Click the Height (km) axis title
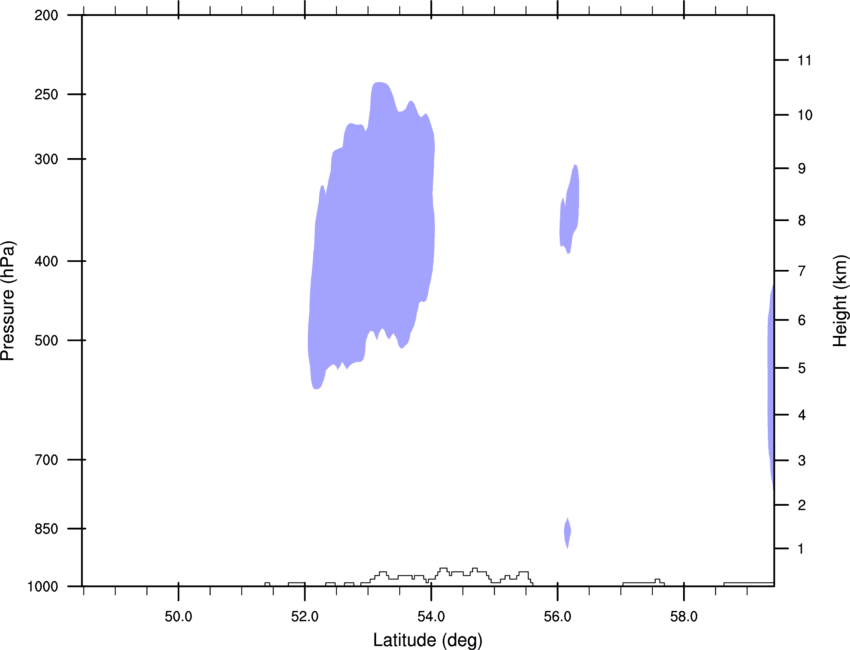The height and width of the screenshot is (650, 850). (840, 301)
